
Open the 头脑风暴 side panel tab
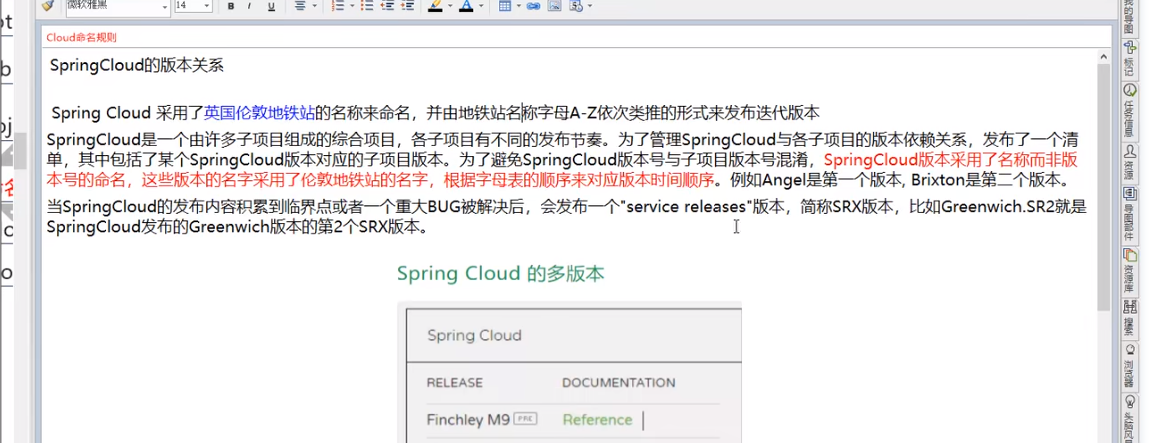1129,417
